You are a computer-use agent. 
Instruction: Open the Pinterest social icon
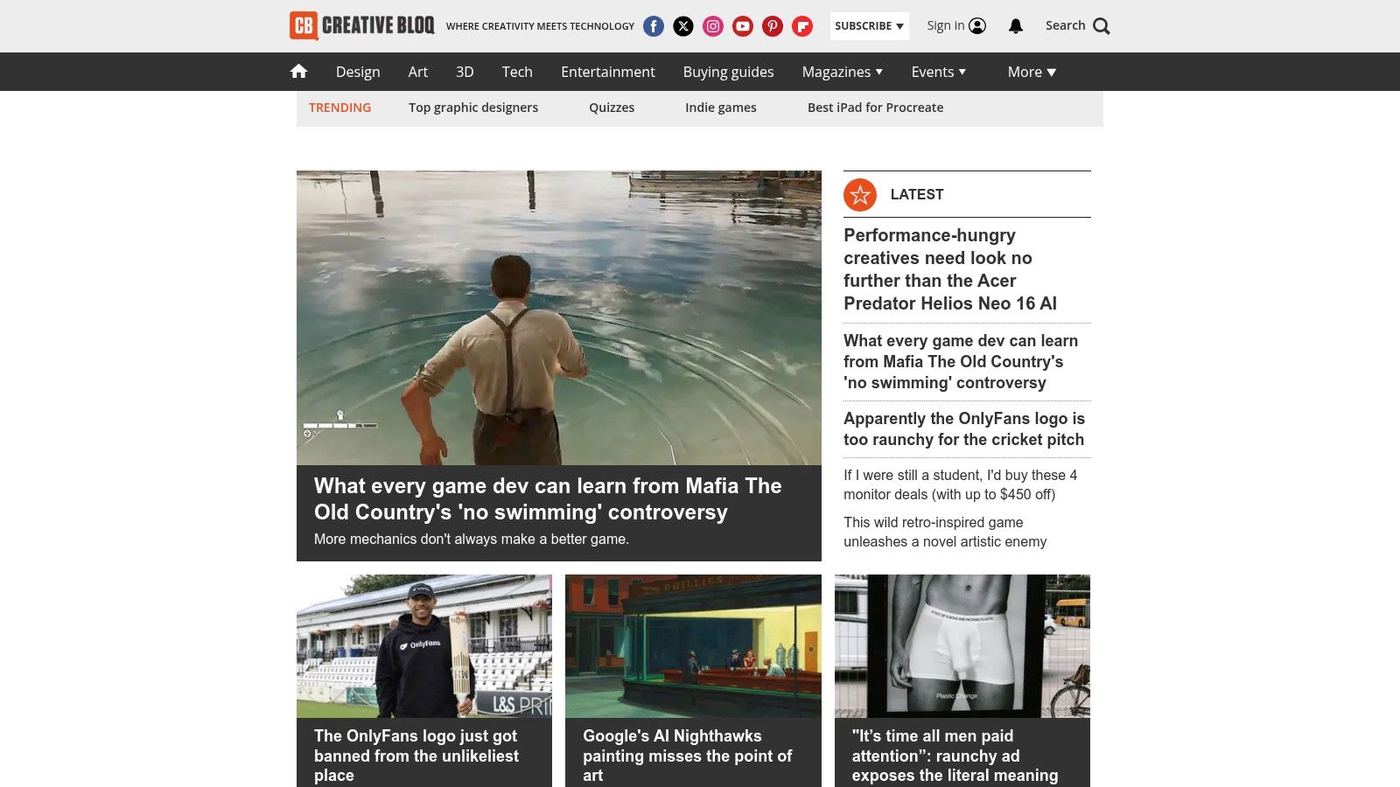click(773, 26)
